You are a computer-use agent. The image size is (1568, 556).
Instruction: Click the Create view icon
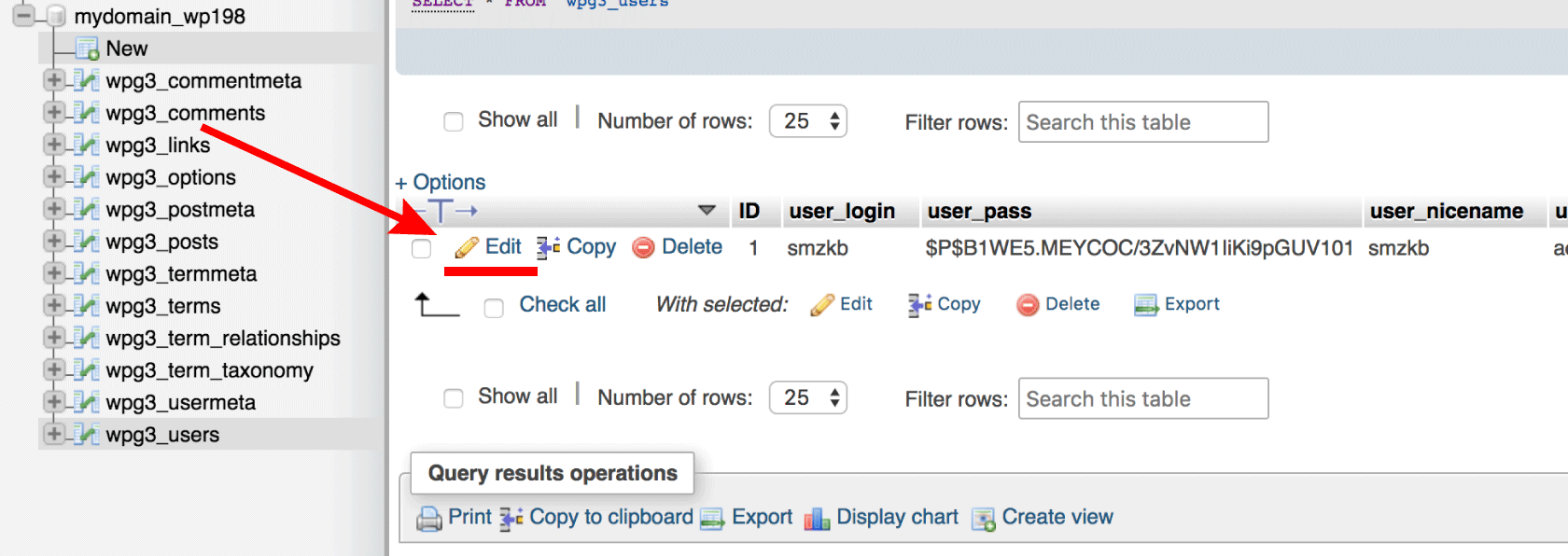click(984, 519)
